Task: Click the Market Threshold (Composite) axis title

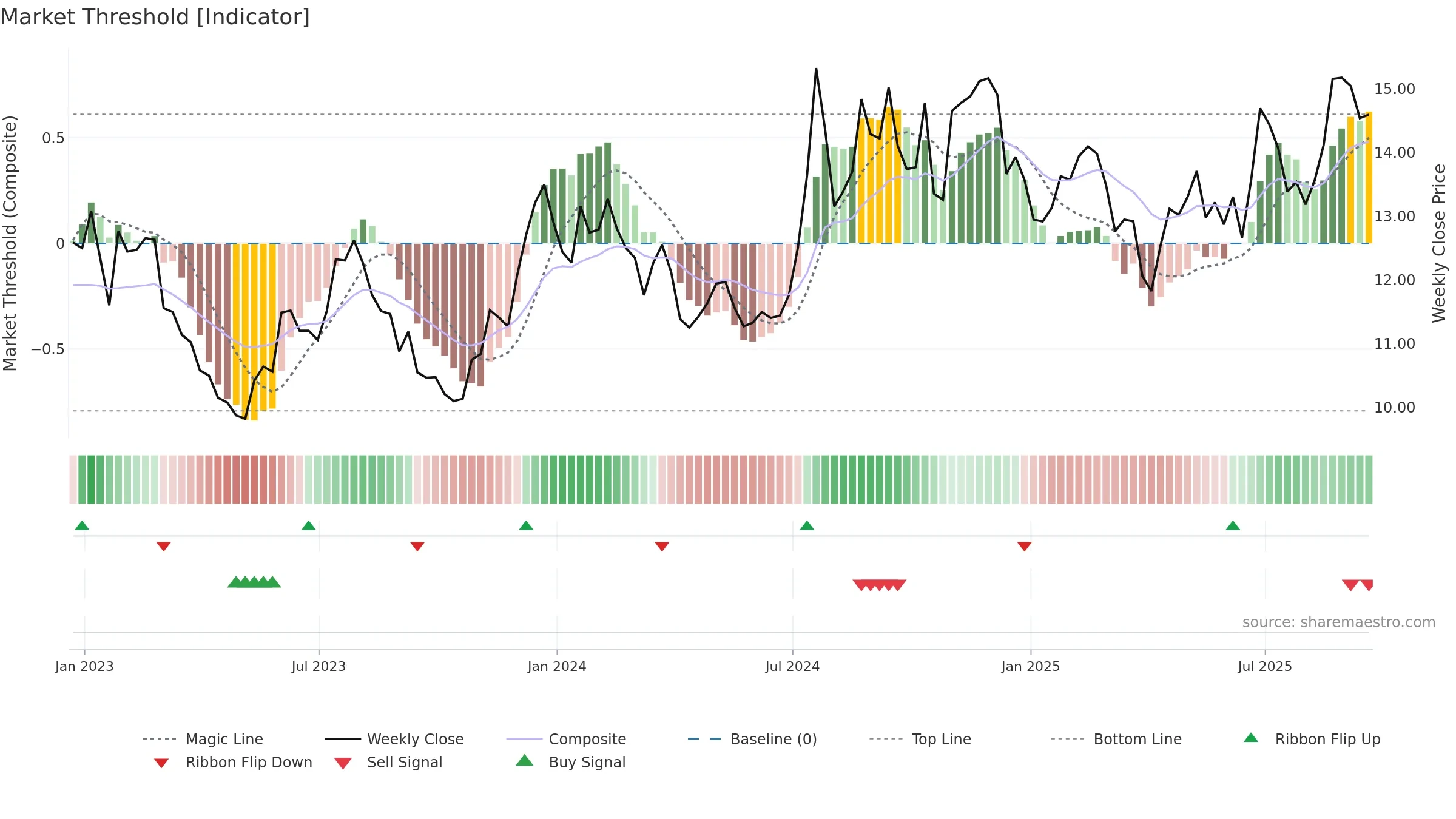Action: coord(10,243)
